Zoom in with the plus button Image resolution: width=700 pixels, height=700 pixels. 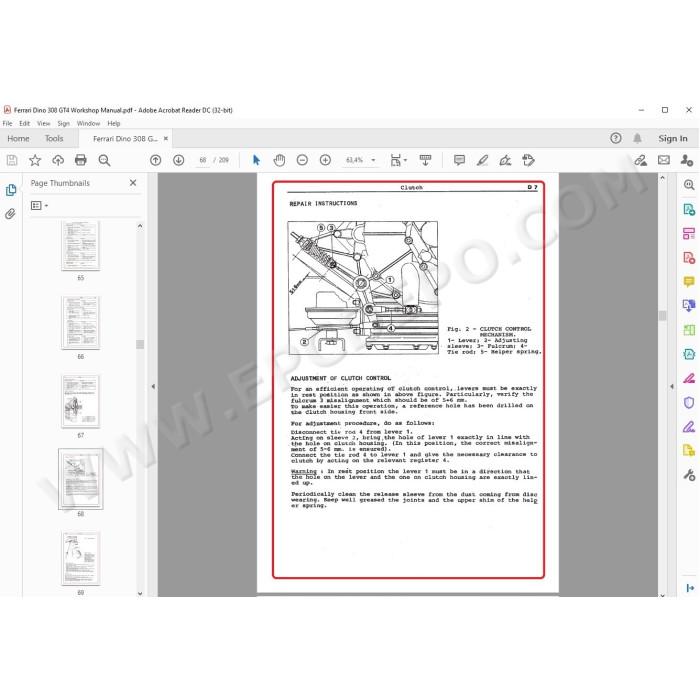point(325,160)
